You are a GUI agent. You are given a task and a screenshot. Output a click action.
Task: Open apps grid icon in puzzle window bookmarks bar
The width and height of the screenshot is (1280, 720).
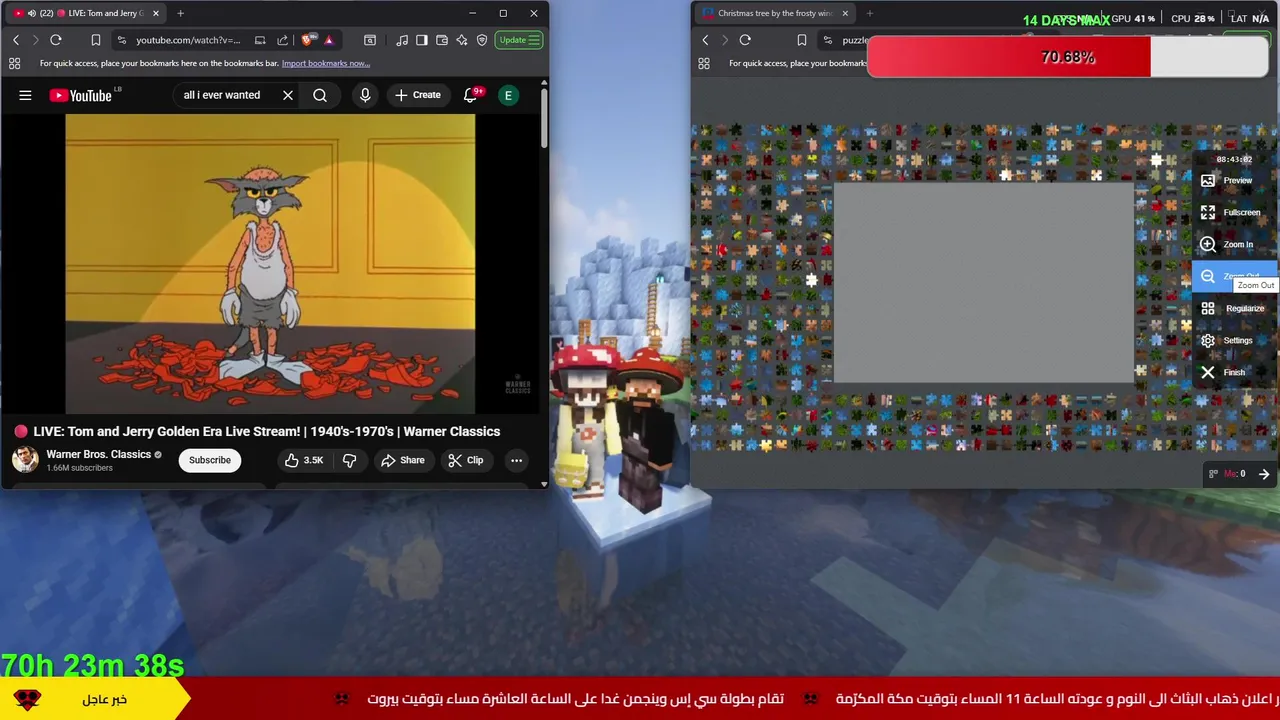click(x=704, y=63)
